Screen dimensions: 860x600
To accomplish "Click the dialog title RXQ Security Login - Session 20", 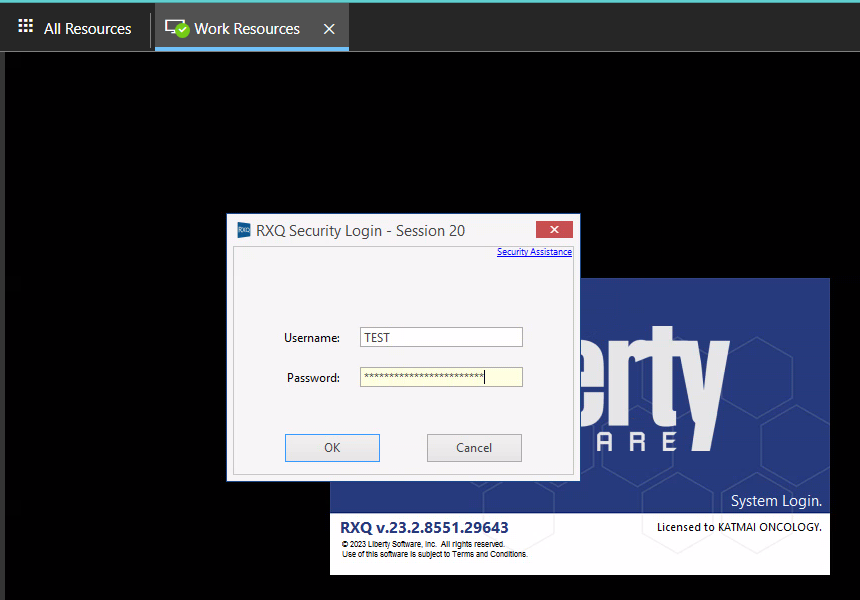I will [360, 231].
